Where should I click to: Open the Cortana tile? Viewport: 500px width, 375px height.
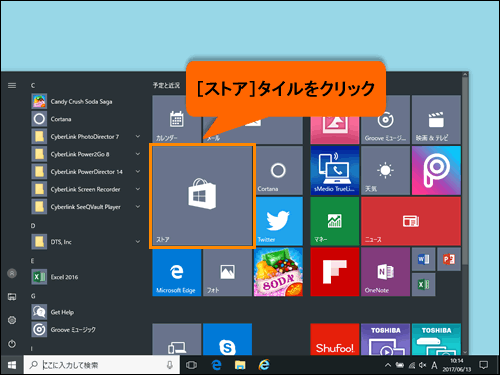278,170
